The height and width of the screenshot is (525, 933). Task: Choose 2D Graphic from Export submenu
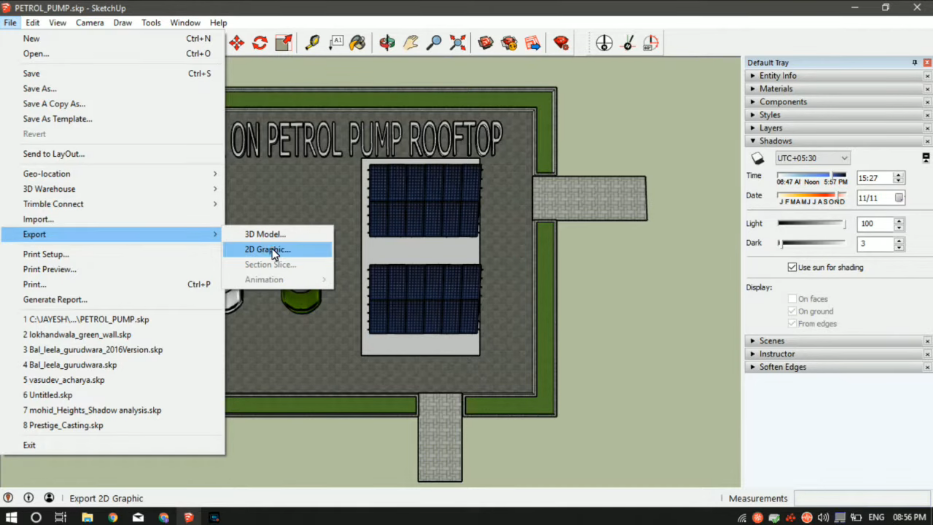(x=267, y=249)
